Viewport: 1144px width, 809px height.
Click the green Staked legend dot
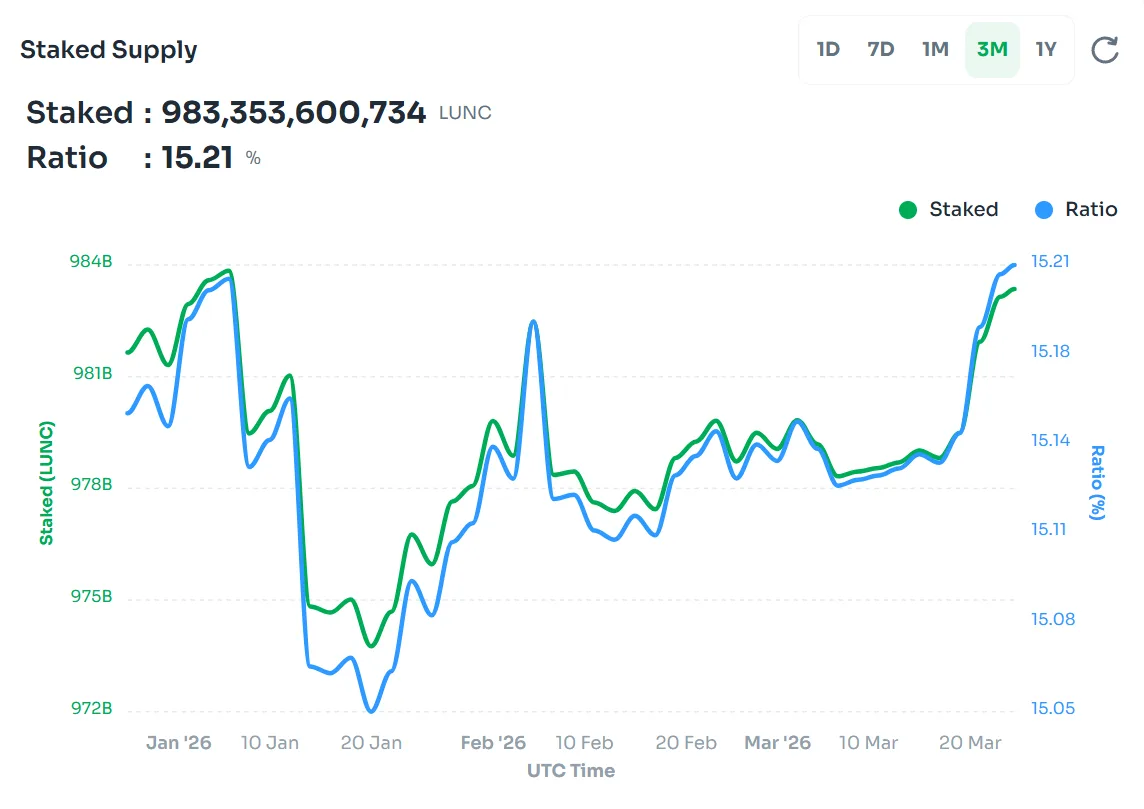[x=908, y=210]
